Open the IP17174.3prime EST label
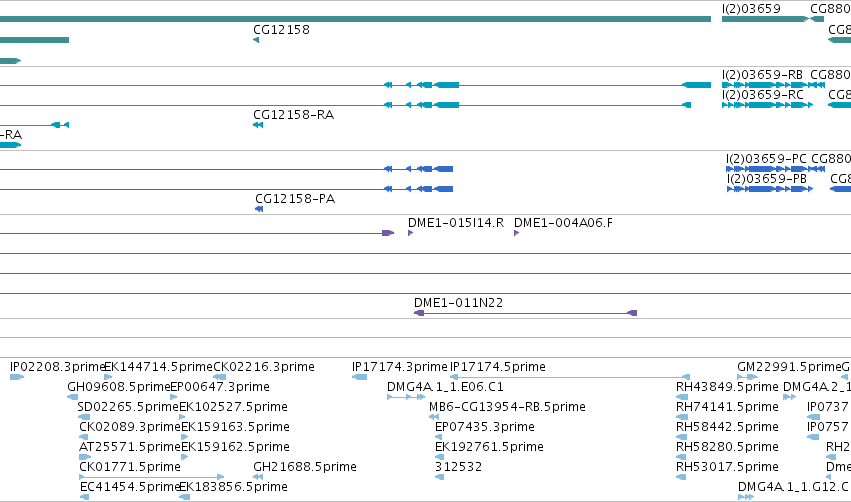This screenshot has height=502, width=851. (399, 367)
